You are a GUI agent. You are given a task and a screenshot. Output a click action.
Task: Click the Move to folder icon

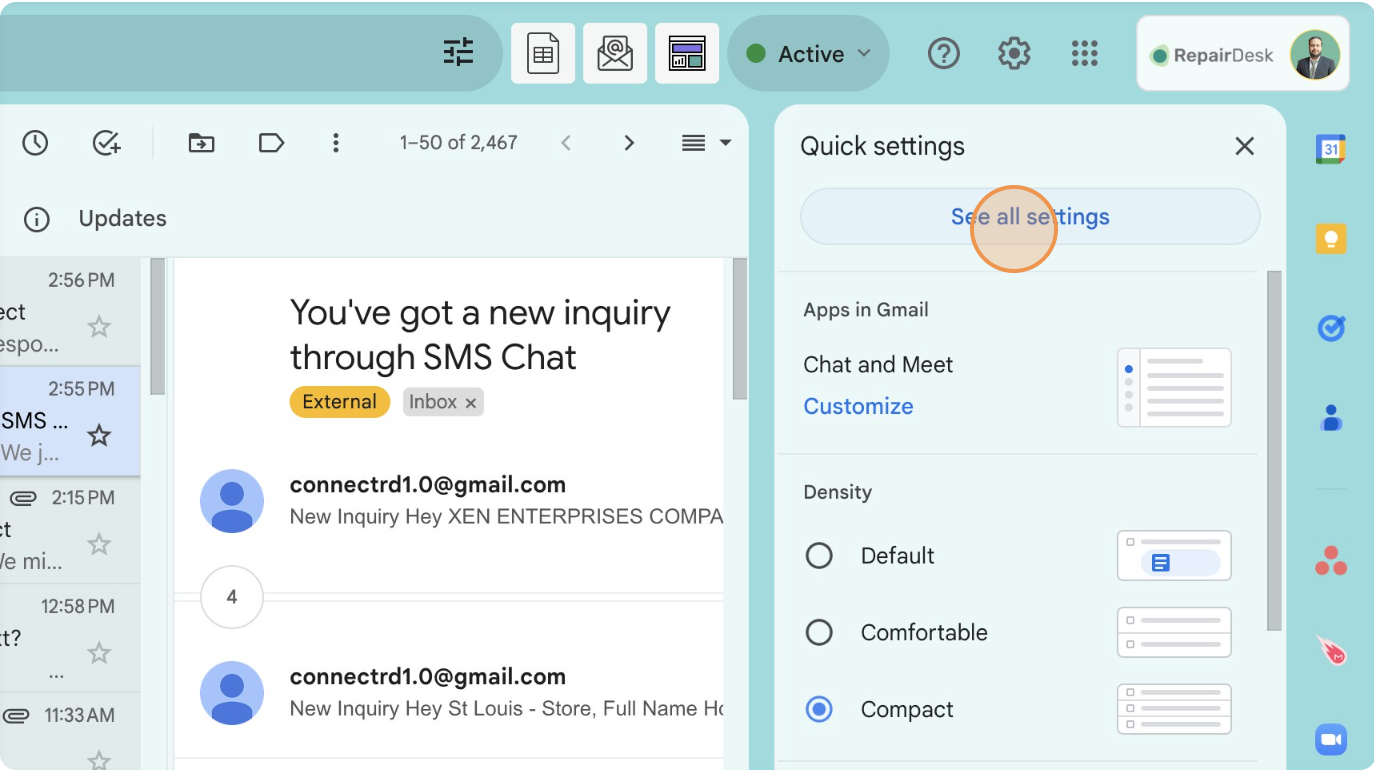pos(201,143)
